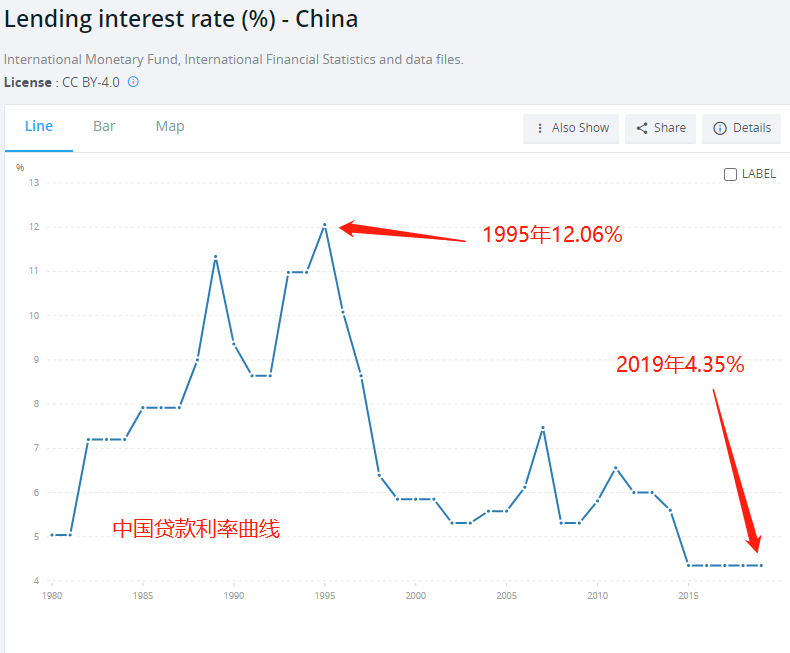790x653 pixels.
Task: Click the Share button label
Action: tap(670, 128)
